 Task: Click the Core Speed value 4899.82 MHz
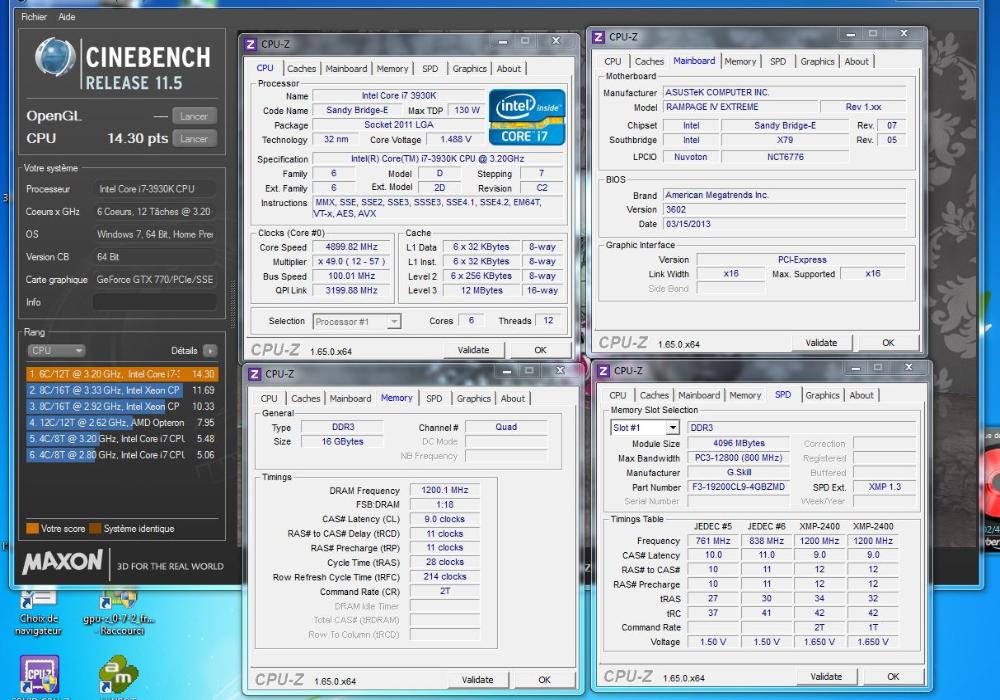(x=351, y=247)
